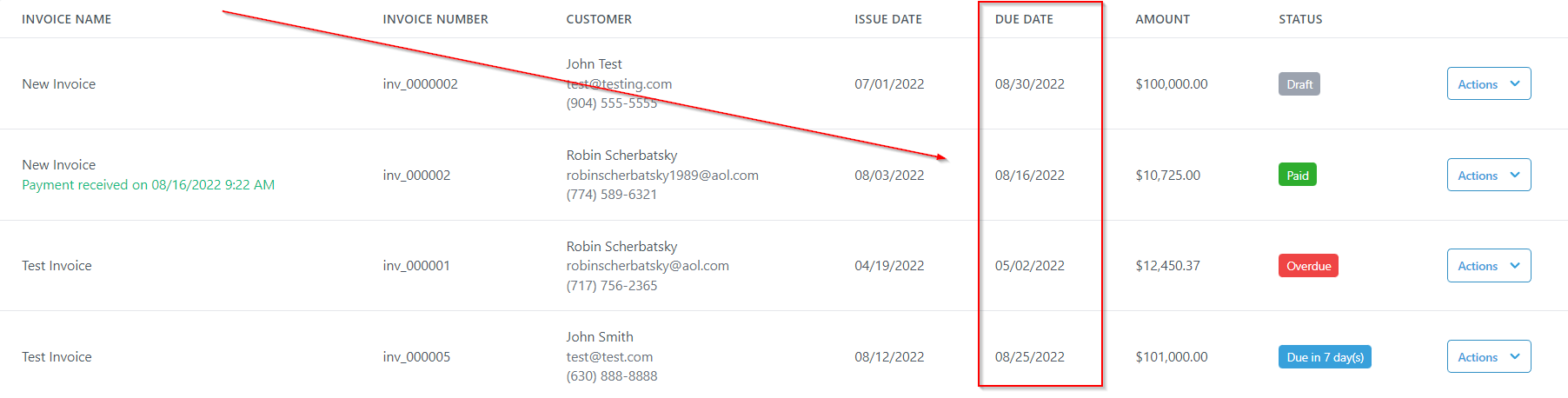Viewport: 1568px width, 398px height.
Task: Click the Customer column header
Action: (599, 19)
